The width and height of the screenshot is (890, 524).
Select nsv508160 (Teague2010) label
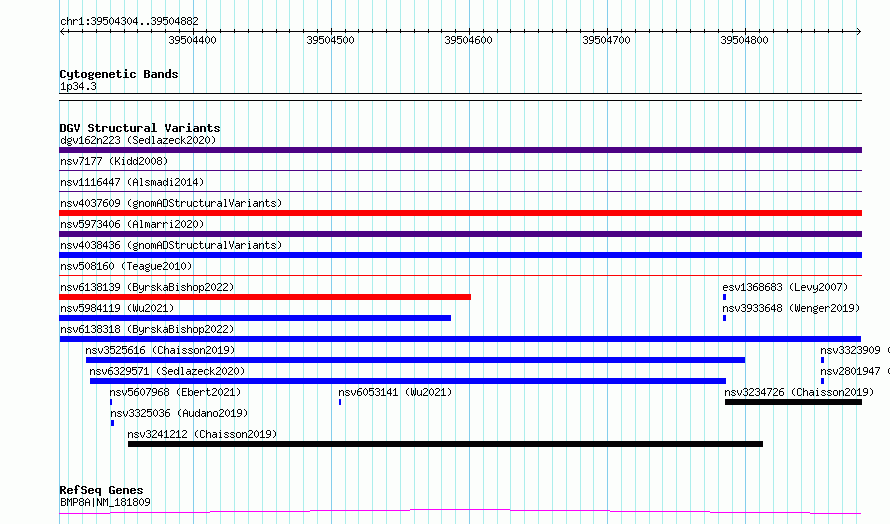(126, 266)
